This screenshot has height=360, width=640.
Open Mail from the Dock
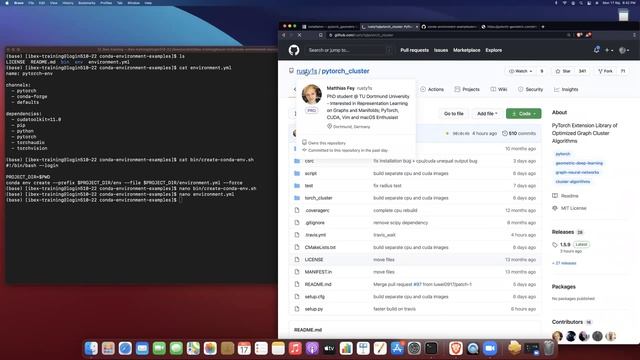(142, 348)
